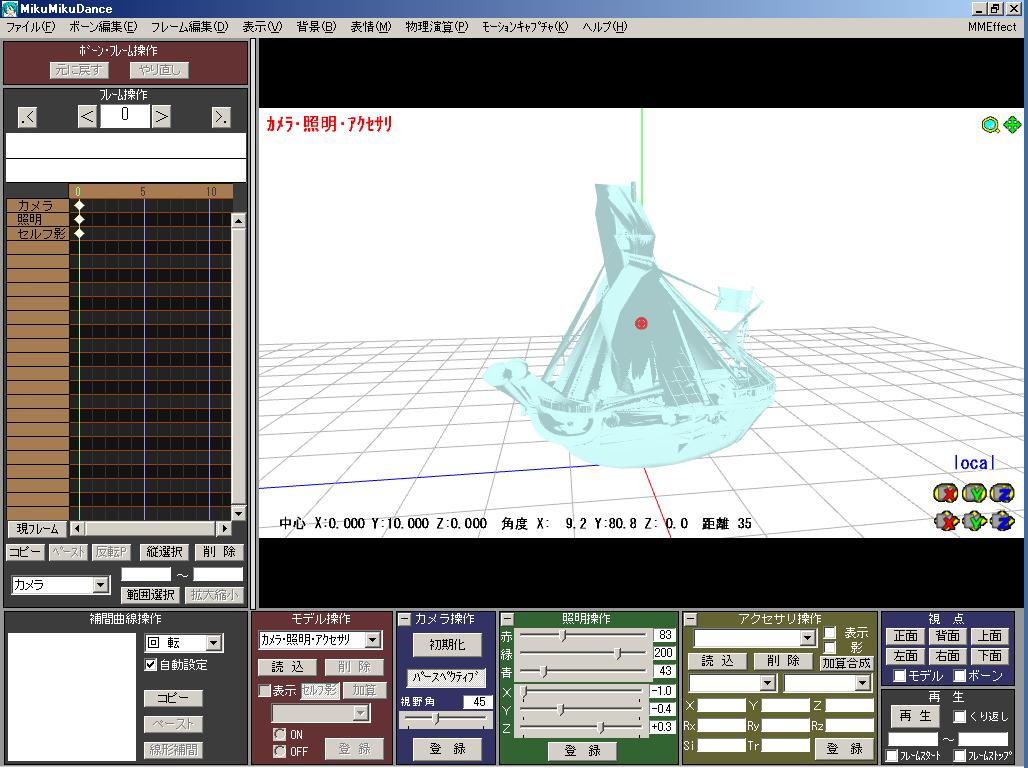The height and width of the screenshot is (768, 1028).
Task: Select the OFF radio button
Action: 280,751
